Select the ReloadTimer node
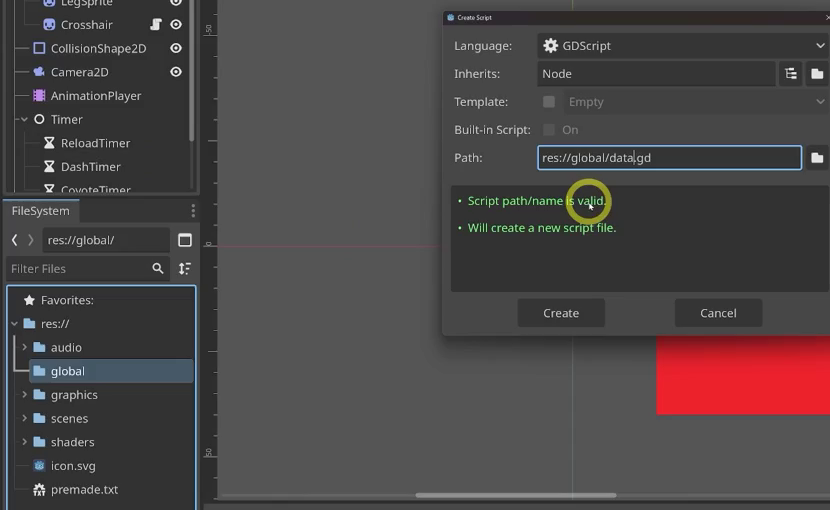 [x=95, y=143]
